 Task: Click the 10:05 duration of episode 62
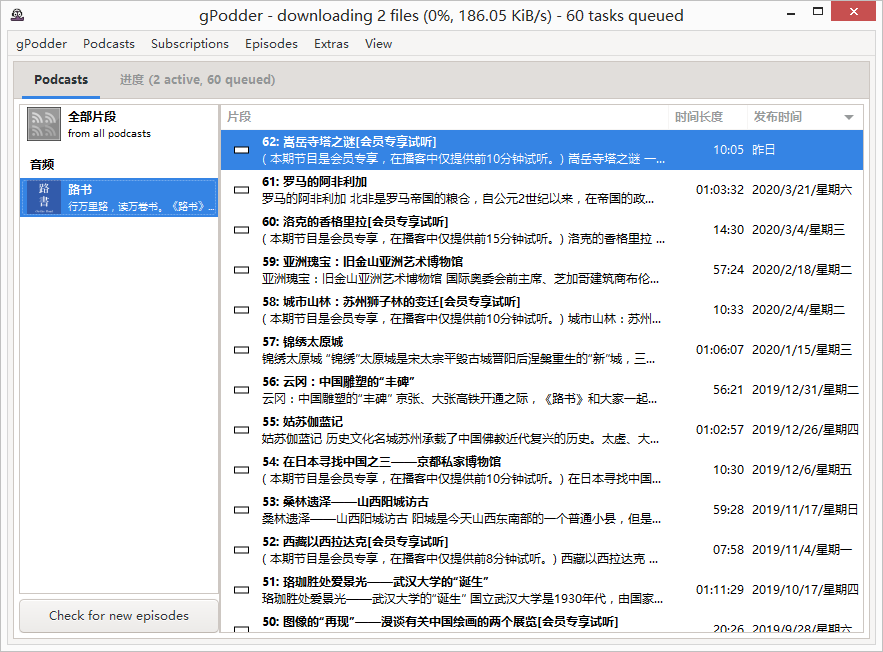(729, 150)
